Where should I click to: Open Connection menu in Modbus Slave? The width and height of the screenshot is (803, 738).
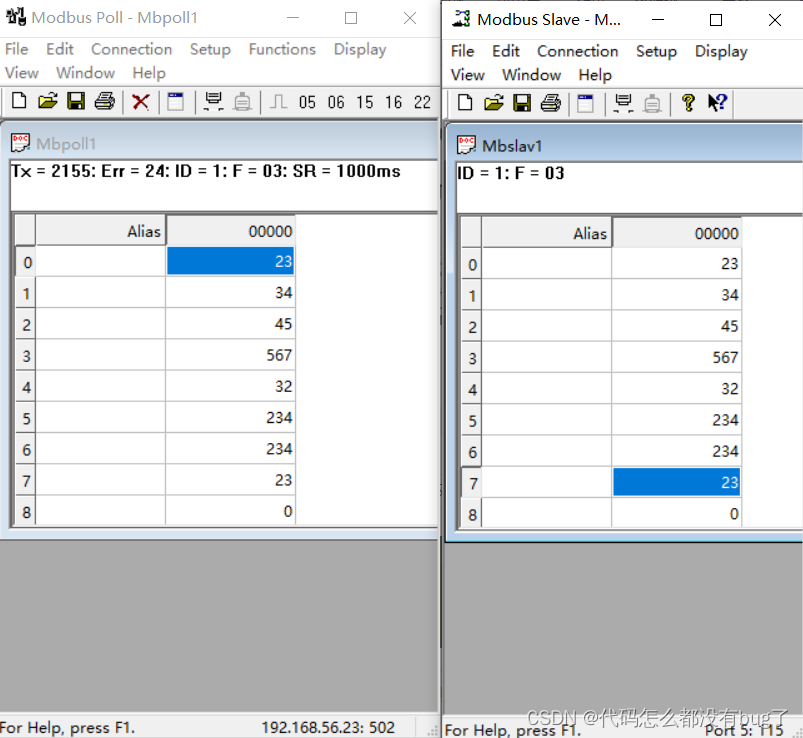(578, 51)
